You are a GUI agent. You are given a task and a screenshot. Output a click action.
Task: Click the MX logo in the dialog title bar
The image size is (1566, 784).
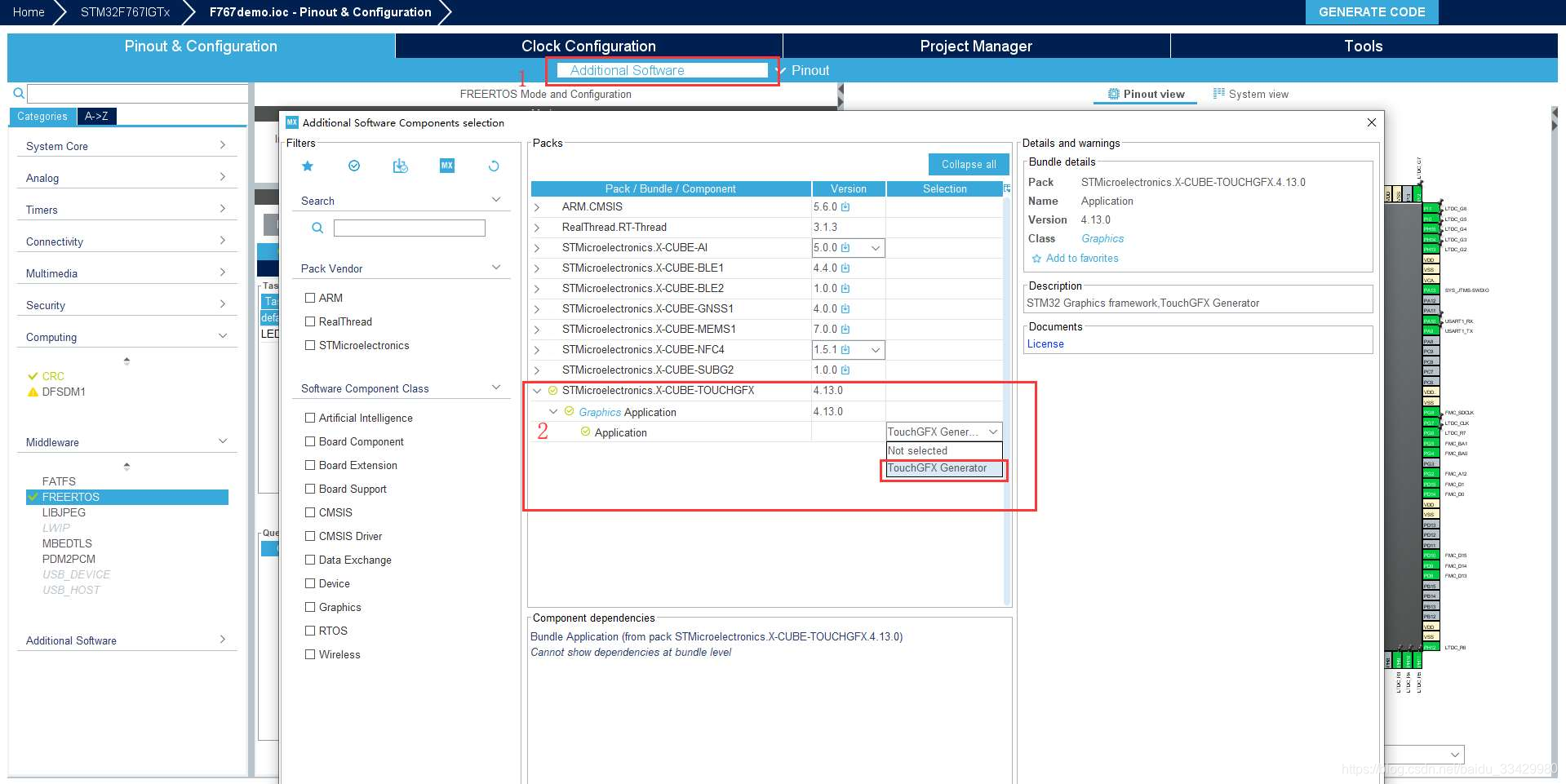[x=292, y=122]
